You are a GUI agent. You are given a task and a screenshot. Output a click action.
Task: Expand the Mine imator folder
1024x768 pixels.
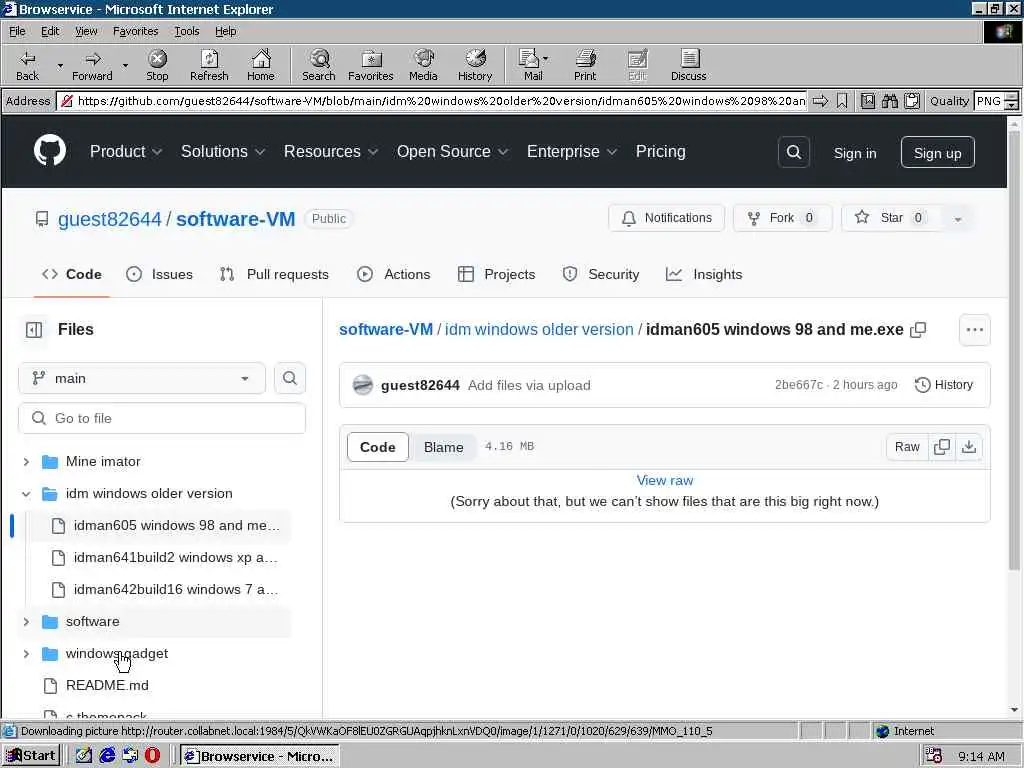coord(26,462)
